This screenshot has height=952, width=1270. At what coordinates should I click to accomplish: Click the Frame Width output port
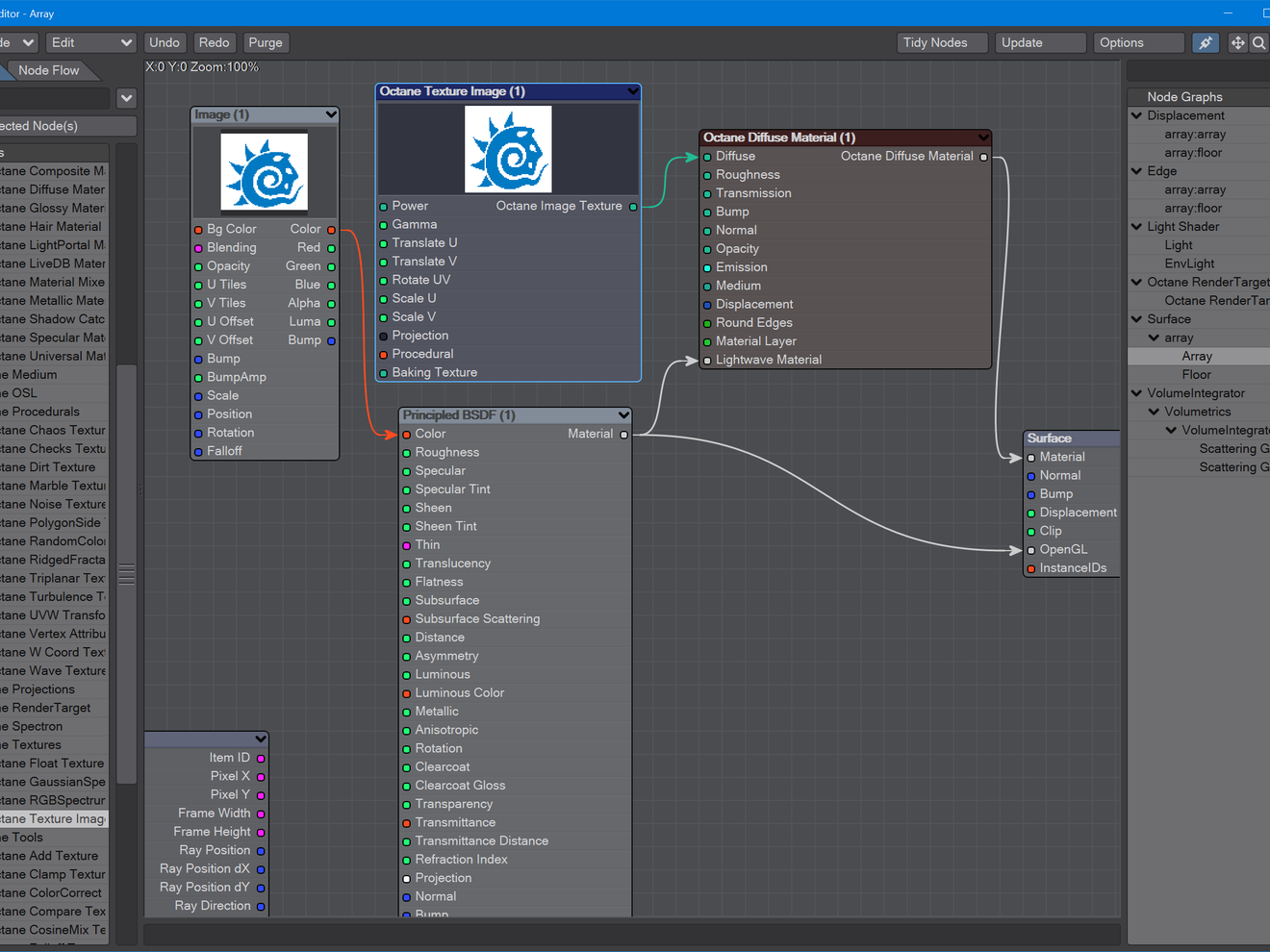261,814
